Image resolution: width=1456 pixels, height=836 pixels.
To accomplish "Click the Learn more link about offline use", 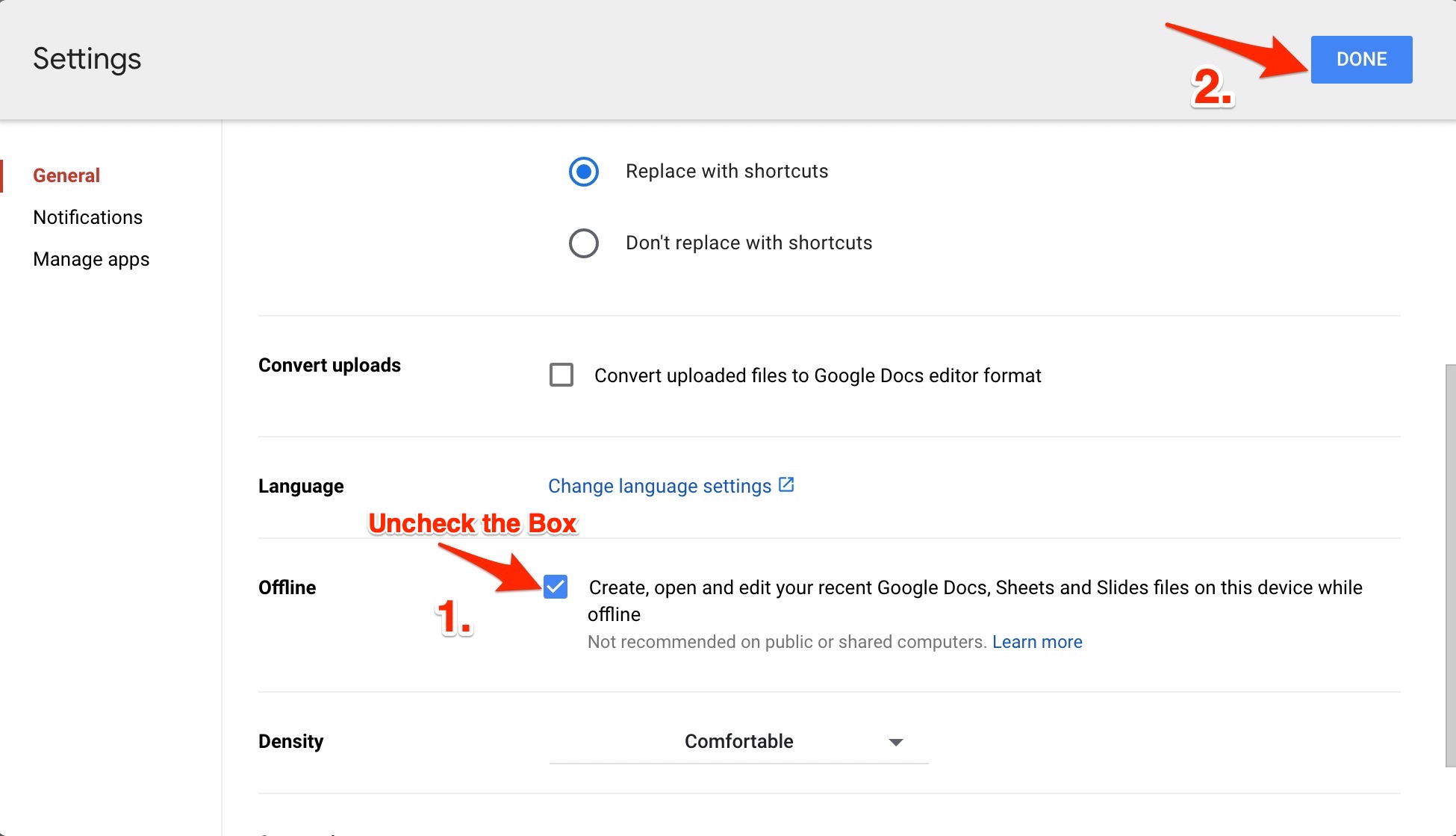I will pyautogui.click(x=1037, y=641).
